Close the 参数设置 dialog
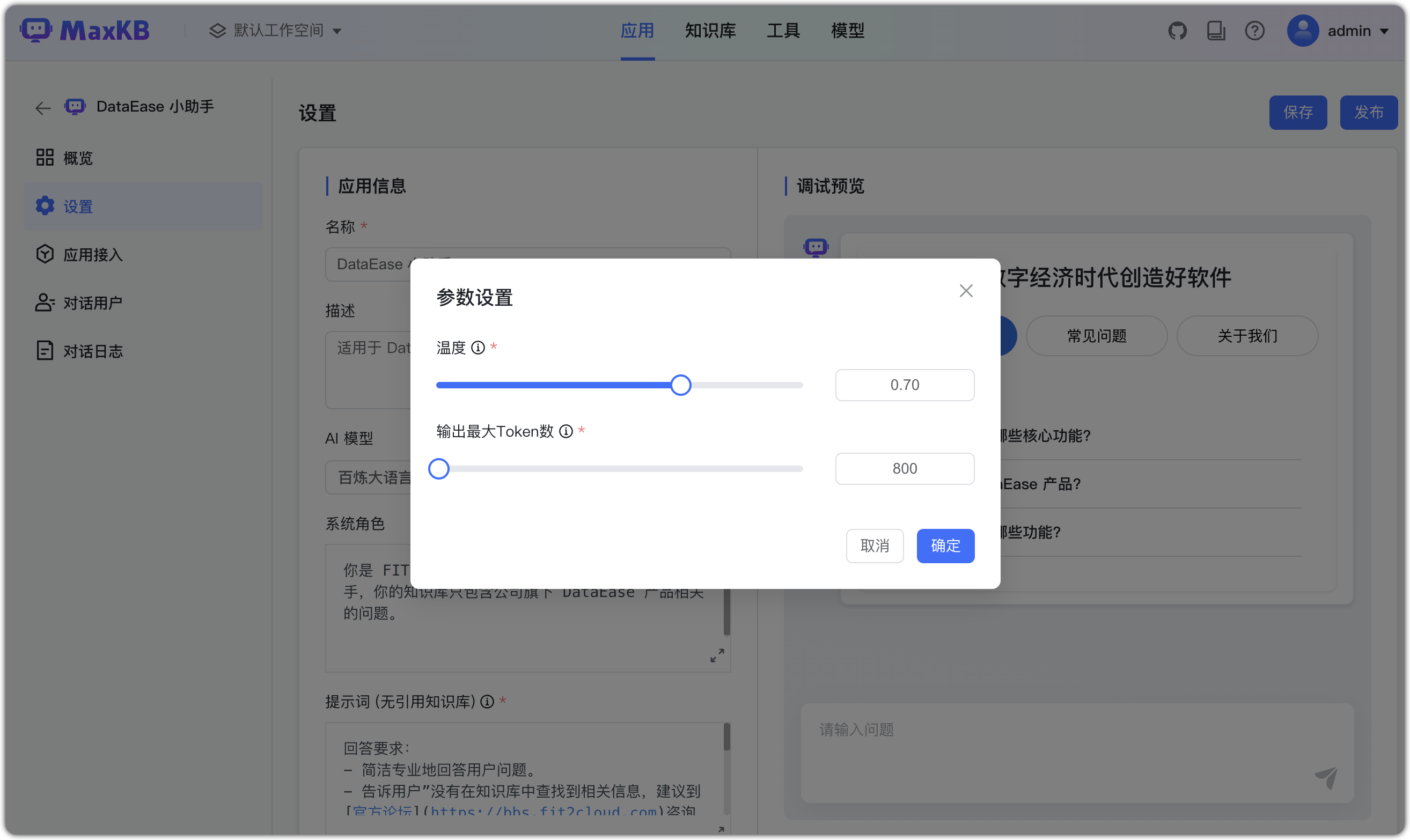1410x840 pixels. click(966, 291)
